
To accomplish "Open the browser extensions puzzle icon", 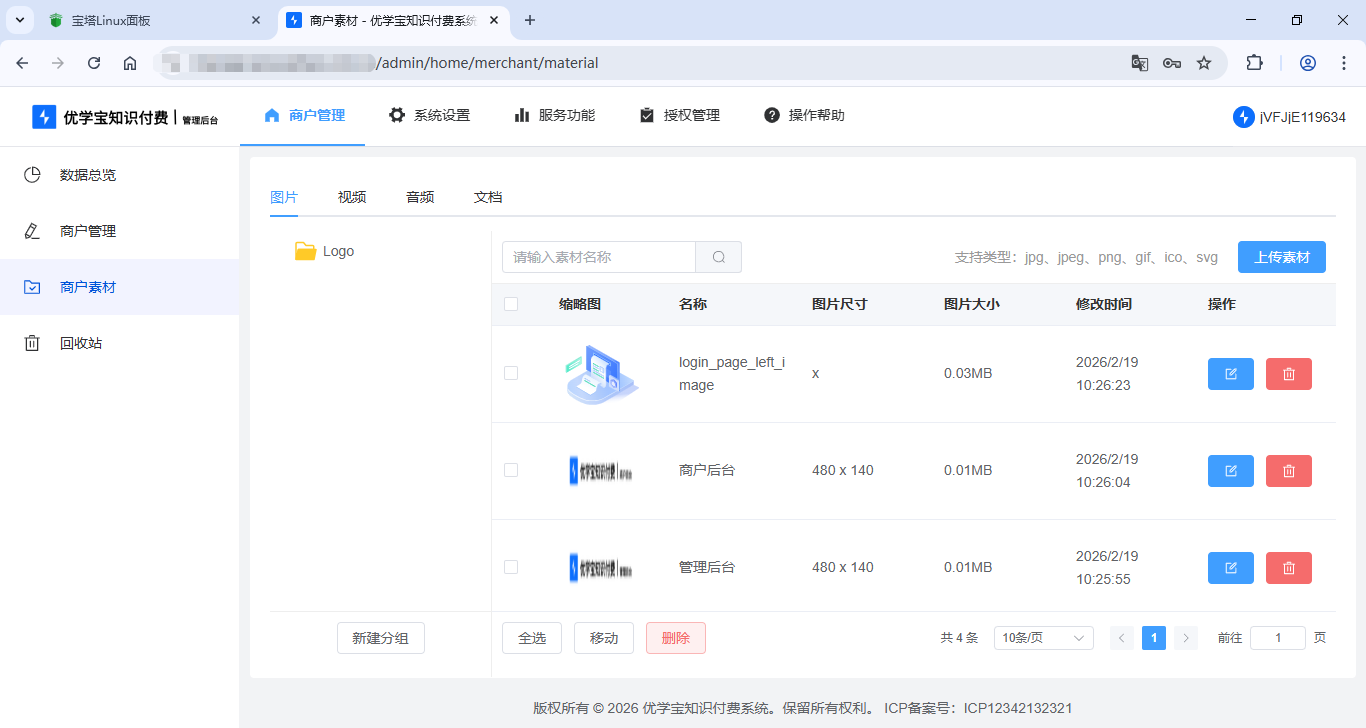I will tap(1254, 62).
